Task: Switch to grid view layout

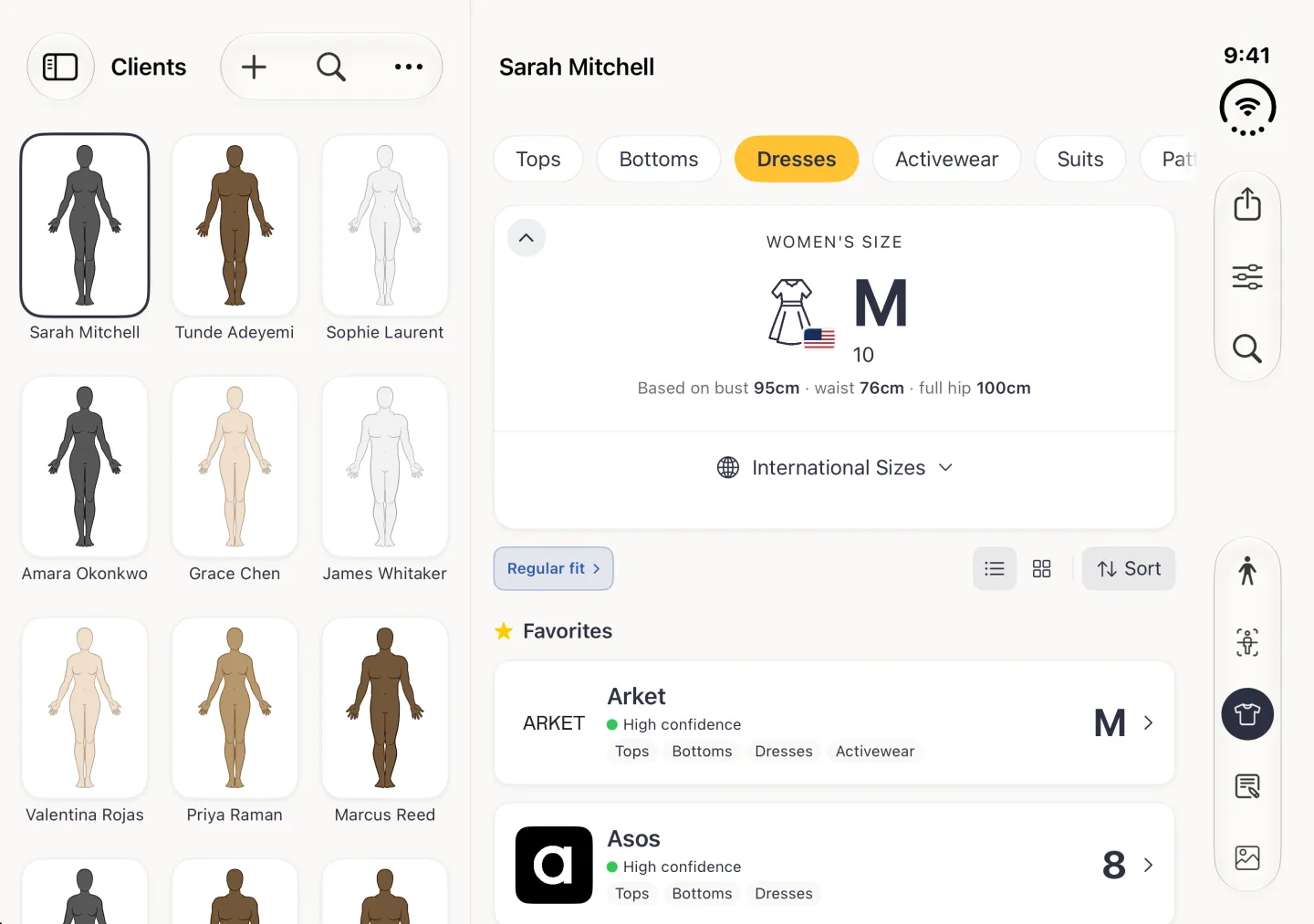Action: (x=1042, y=569)
